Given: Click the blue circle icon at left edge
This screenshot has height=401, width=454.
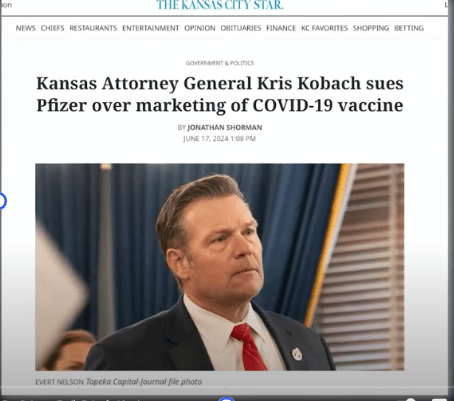Looking at the screenshot, I should pyautogui.click(x=2, y=201).
